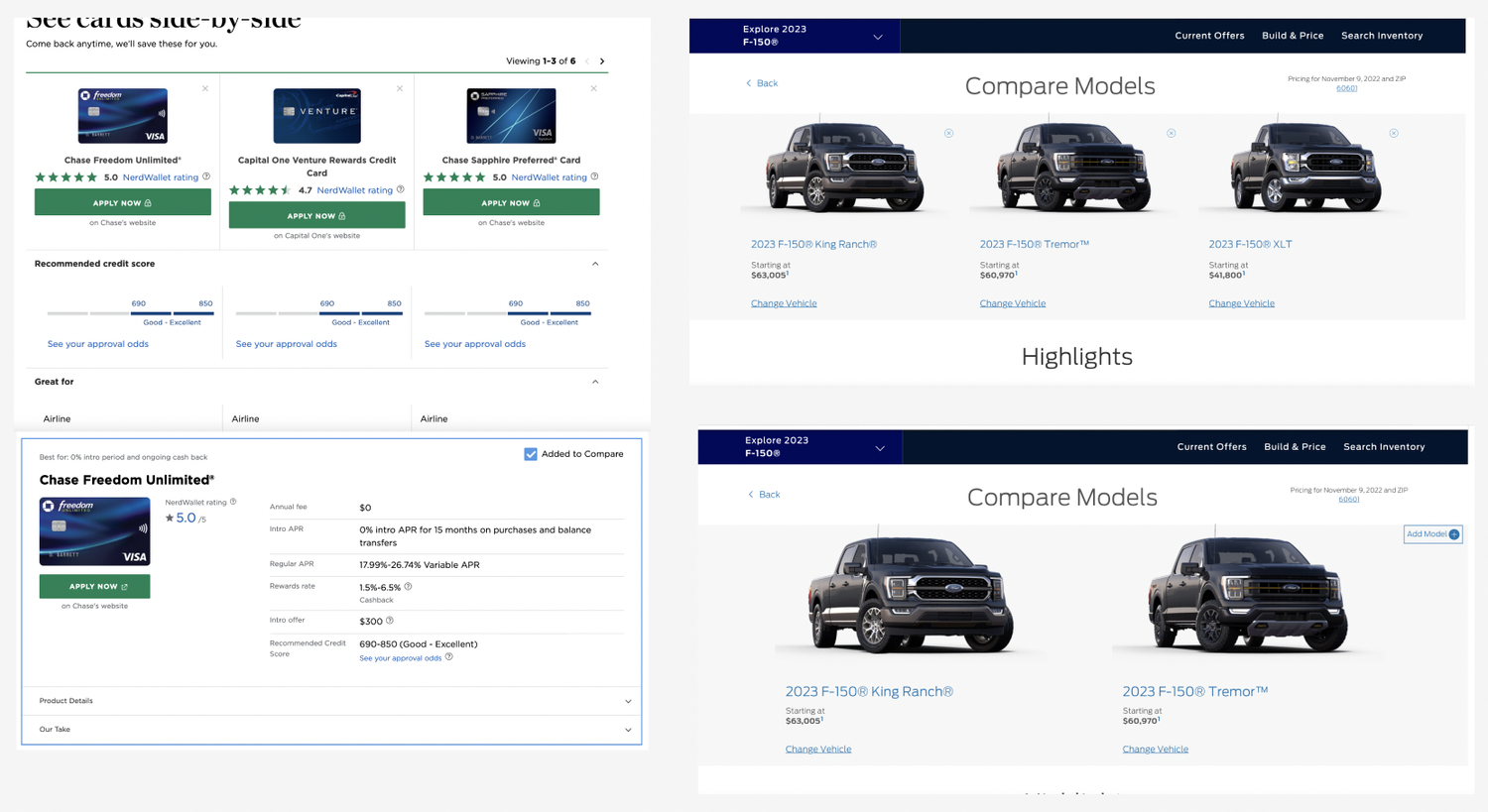Click intro offer $300 info icon
This screenshot has height=812, width=1488.
tap(390, 621)
